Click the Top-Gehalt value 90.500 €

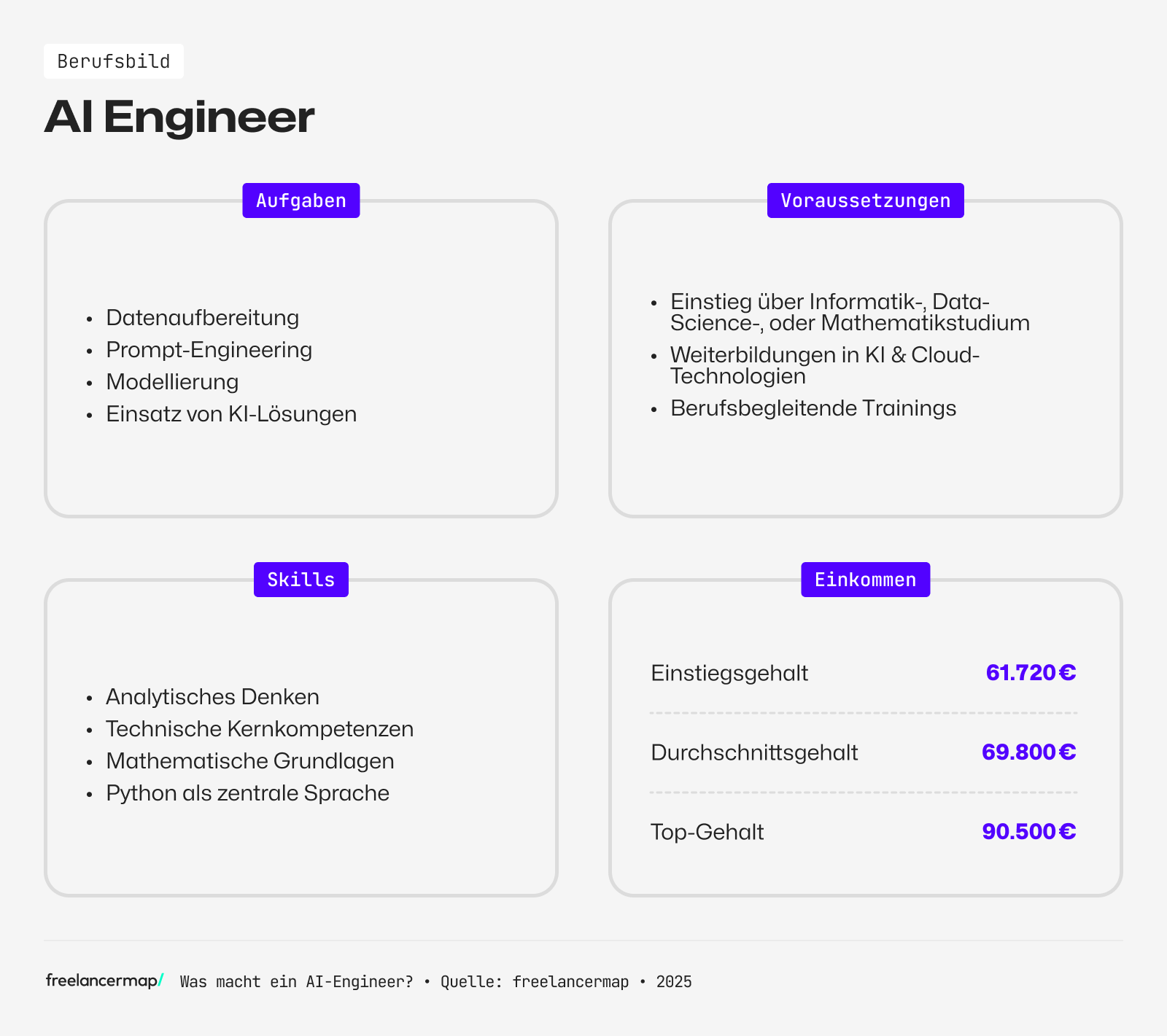(1028, 831)
